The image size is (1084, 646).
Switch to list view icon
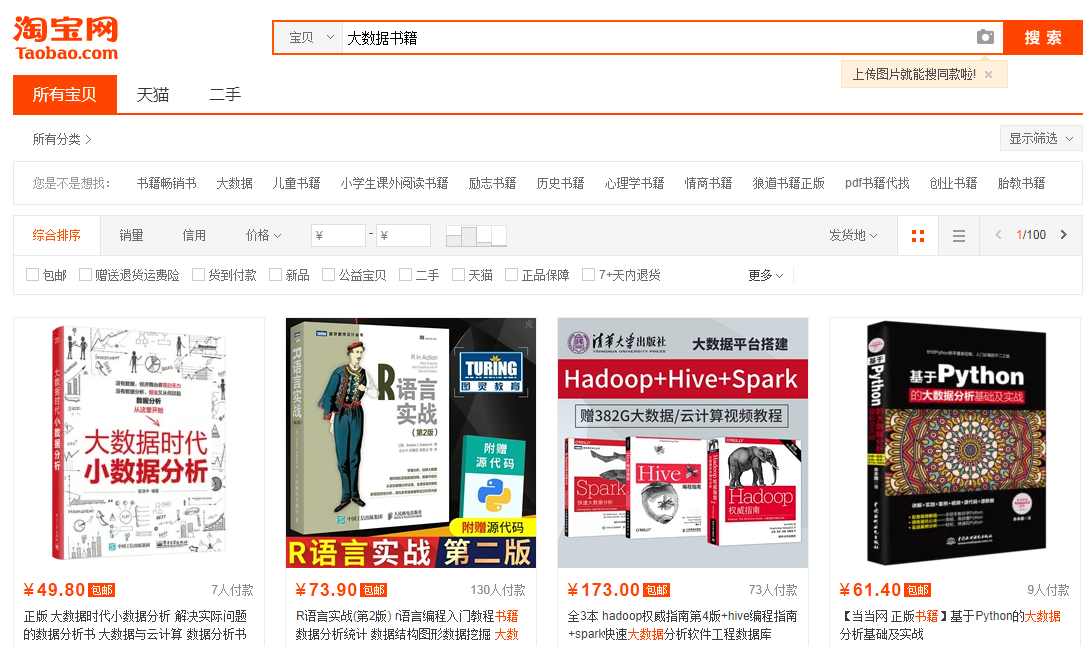(x=959, y=236)
